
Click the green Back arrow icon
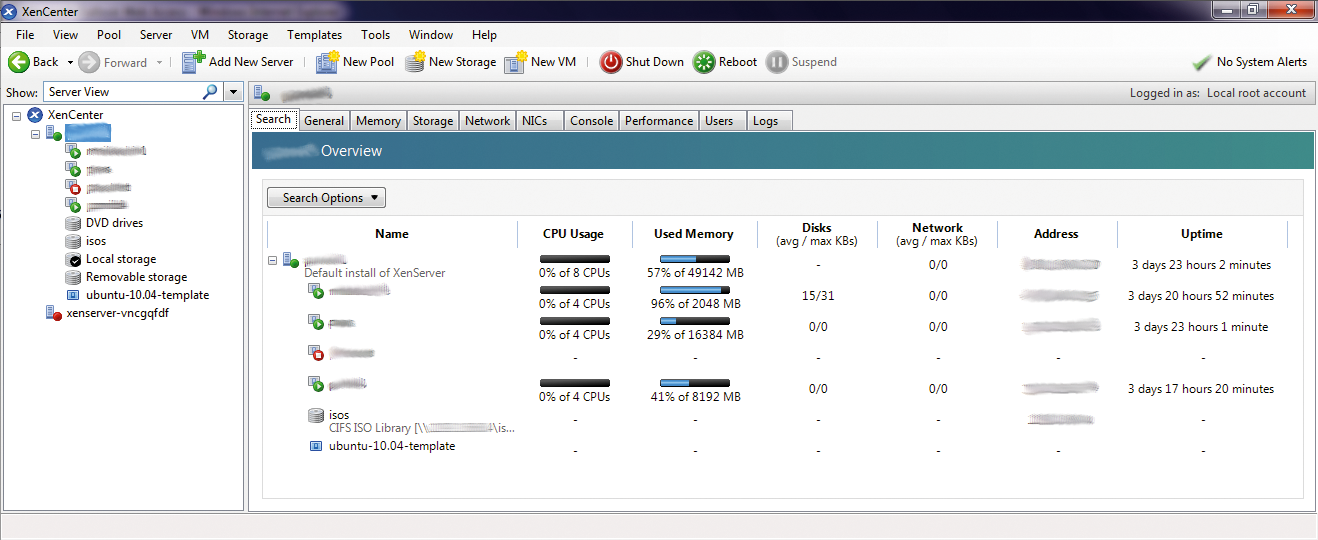[x=18, y=62]
